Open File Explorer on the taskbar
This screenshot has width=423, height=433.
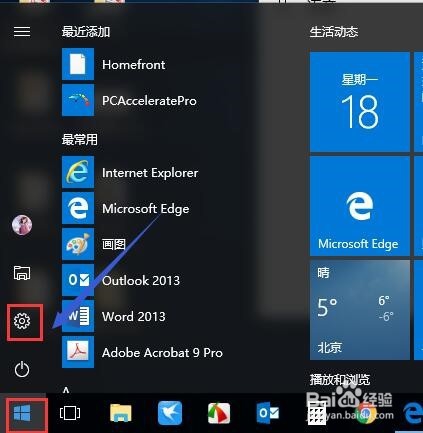click(x=120, y=413)
